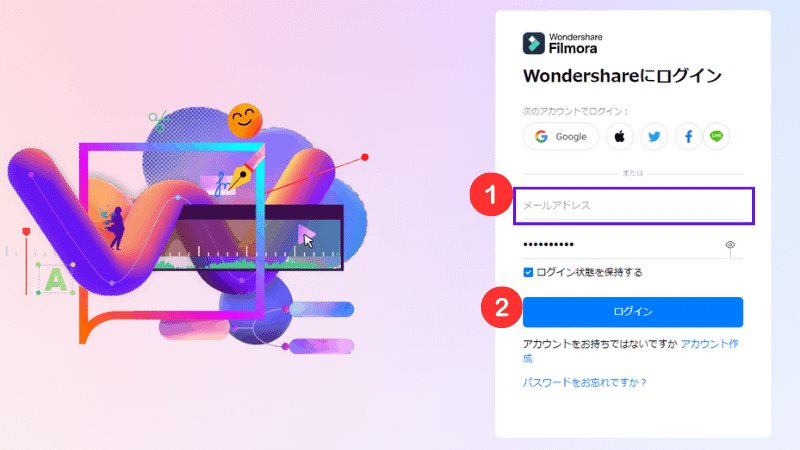
Task: Sign in with the Facebook icon
Action: tap(688, 137)
